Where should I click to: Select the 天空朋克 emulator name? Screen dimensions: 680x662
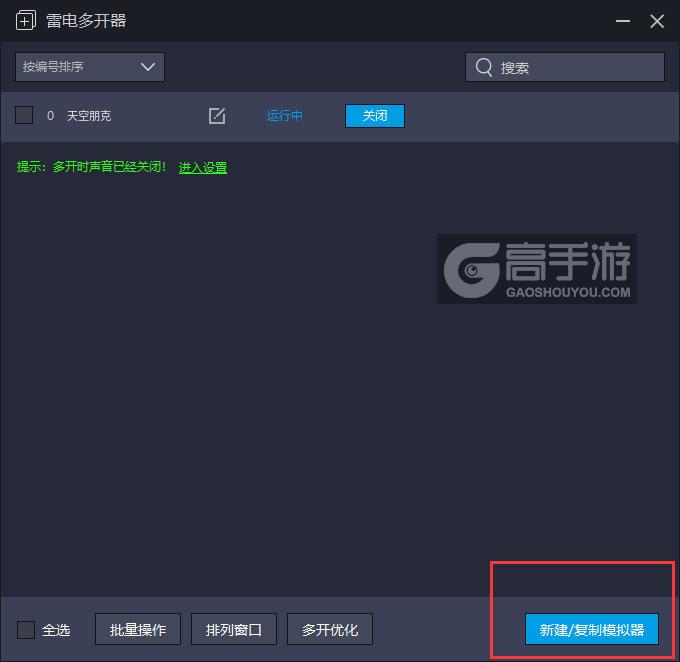coord(89,116)
